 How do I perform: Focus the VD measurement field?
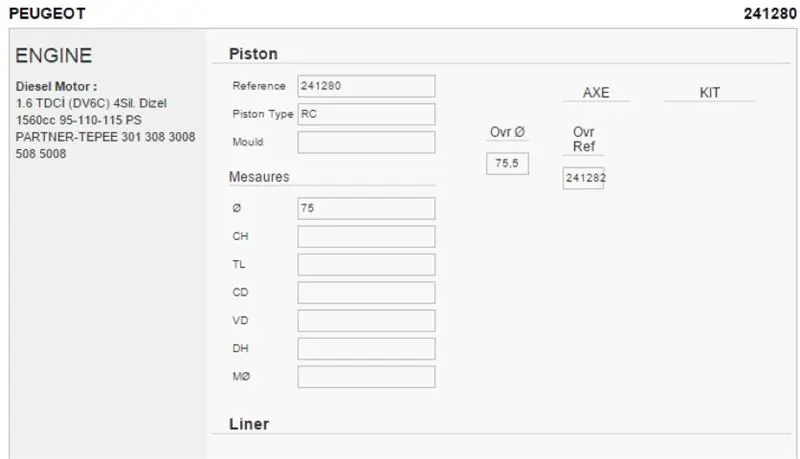click(x=366, y=320)
